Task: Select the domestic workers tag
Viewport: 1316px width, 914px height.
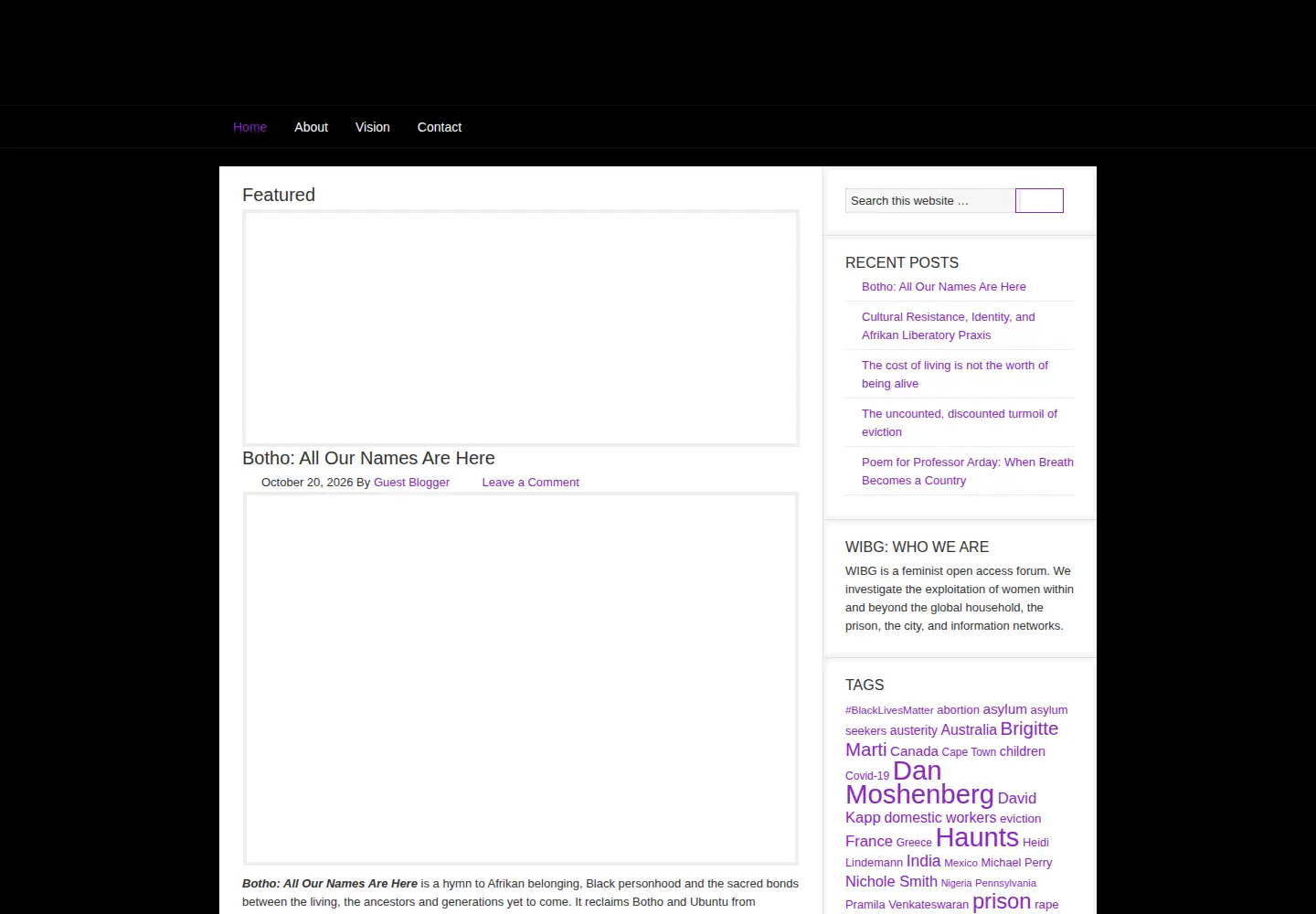Action: [939, 818]
